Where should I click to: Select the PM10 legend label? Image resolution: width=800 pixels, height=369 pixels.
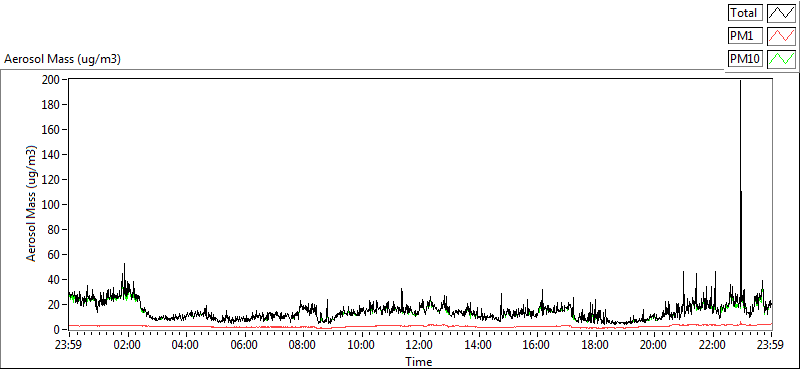[745, 59]
